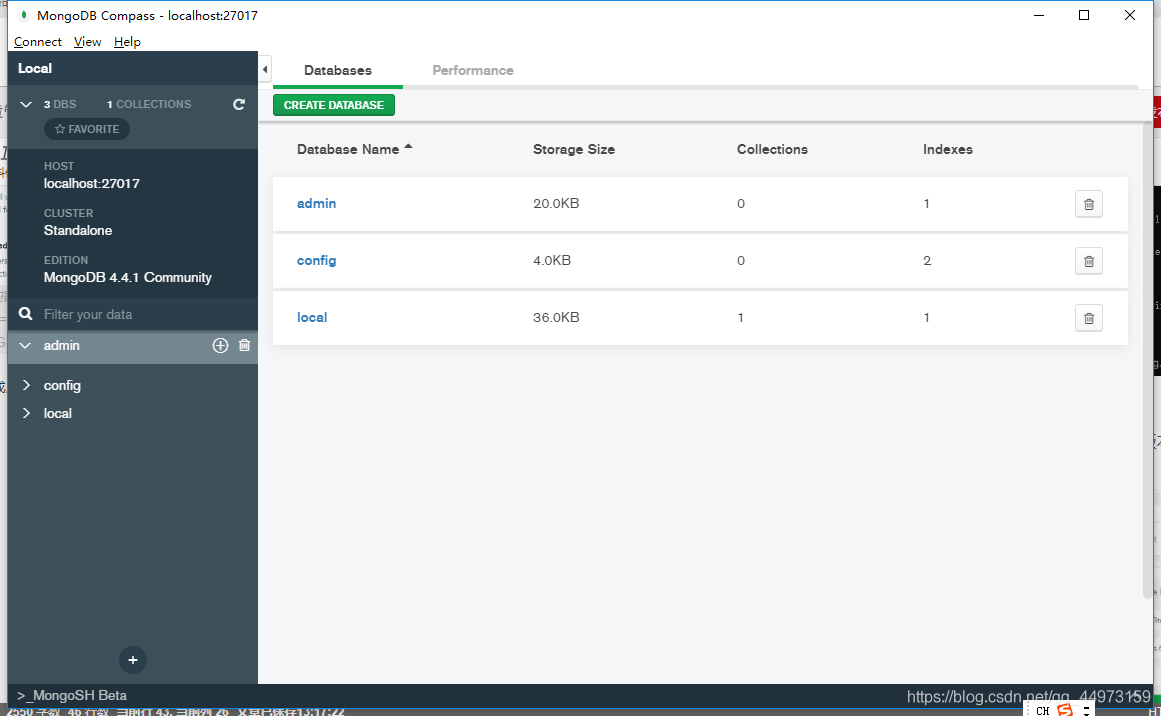Expand the MongoSH Beta shell bar
1161x716 pixels.
pyautogui.click(x=72, y=695)
